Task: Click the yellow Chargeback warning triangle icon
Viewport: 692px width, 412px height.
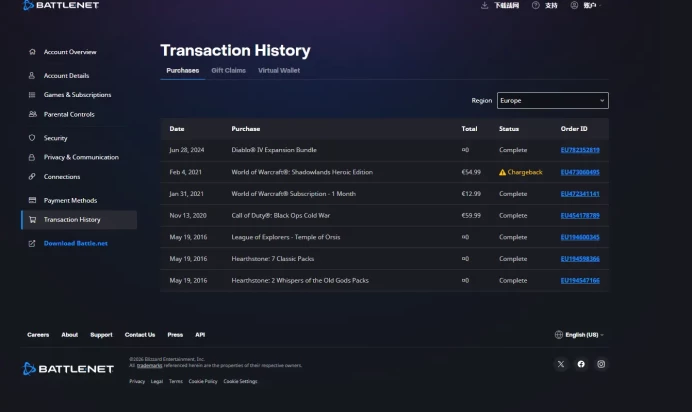Action: point(502,172)
